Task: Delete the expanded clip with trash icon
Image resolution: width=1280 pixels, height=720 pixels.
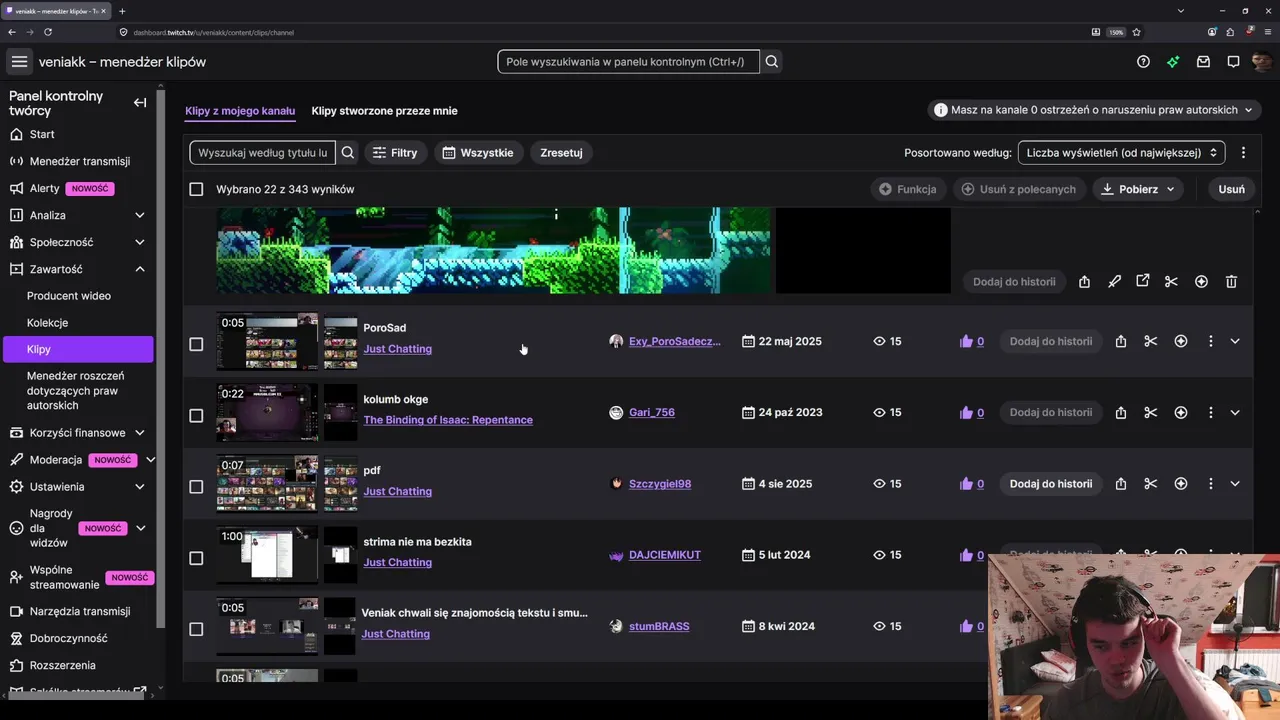Action: (x=1231, y=282)
